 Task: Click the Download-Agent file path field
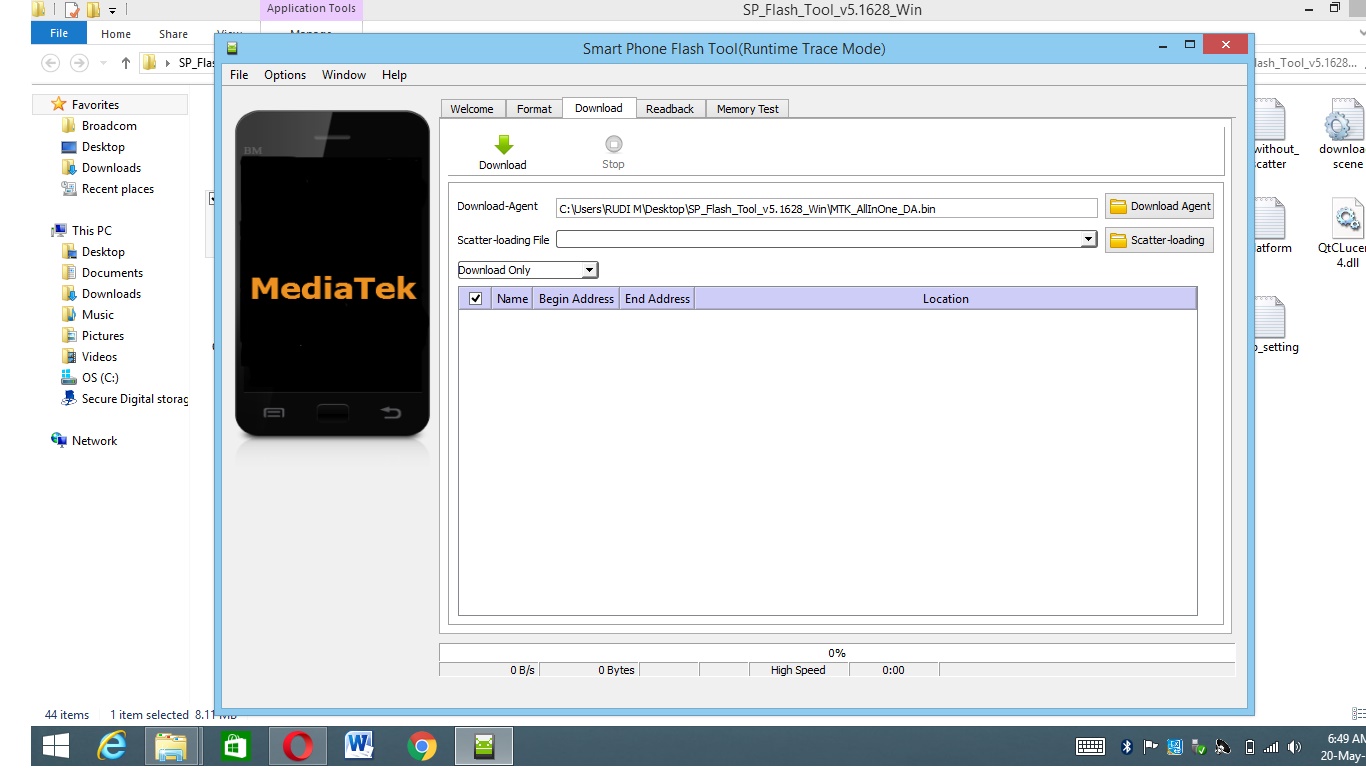[x=827, y=208]
